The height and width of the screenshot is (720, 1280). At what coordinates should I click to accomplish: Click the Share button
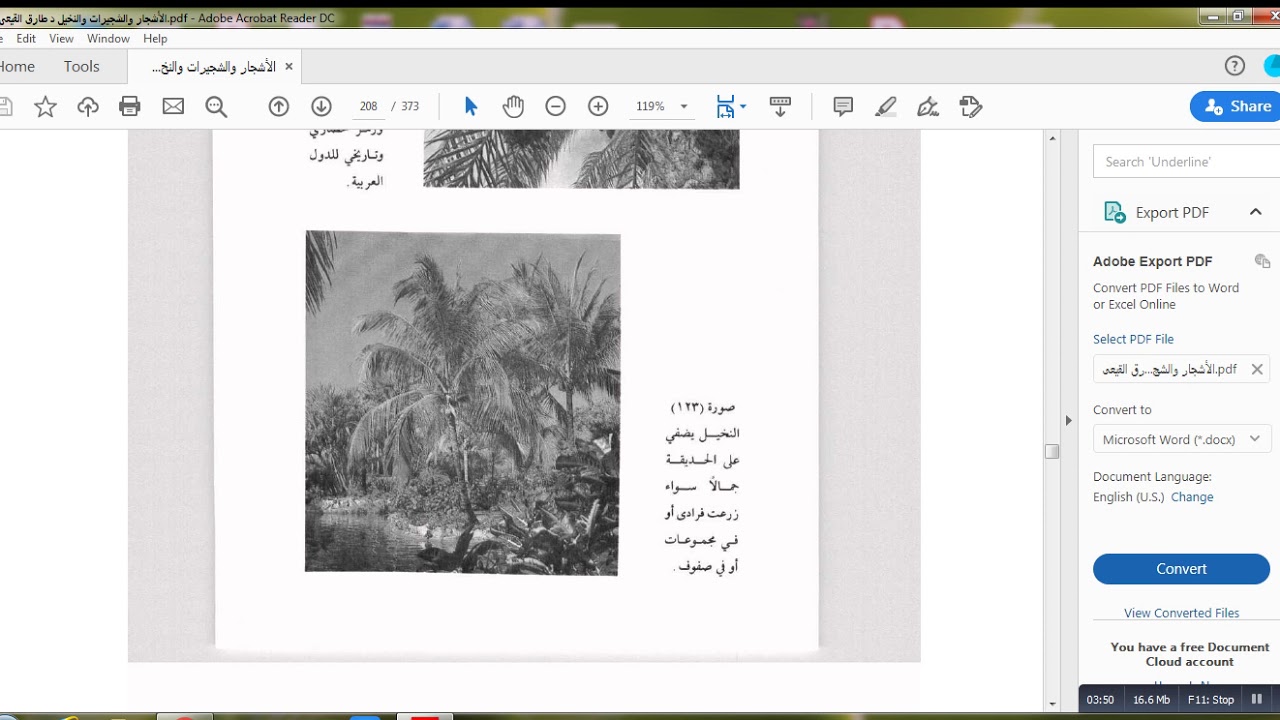[x=1237, y=106]
